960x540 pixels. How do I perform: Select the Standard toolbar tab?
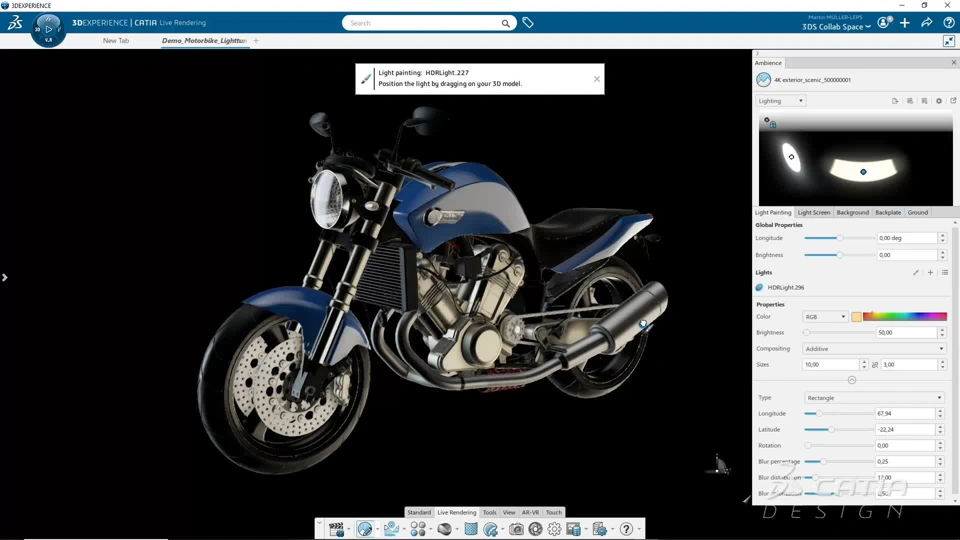tap(419, 512)
